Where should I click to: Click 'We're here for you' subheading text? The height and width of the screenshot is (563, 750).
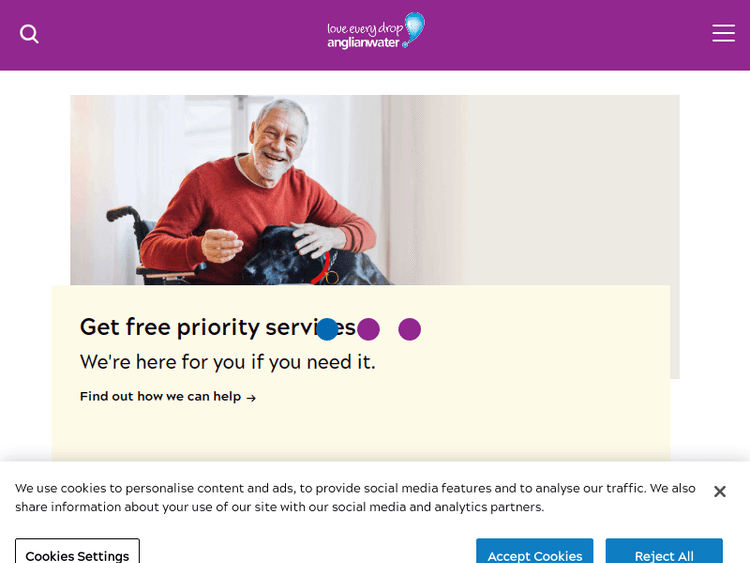coord(227,362)
